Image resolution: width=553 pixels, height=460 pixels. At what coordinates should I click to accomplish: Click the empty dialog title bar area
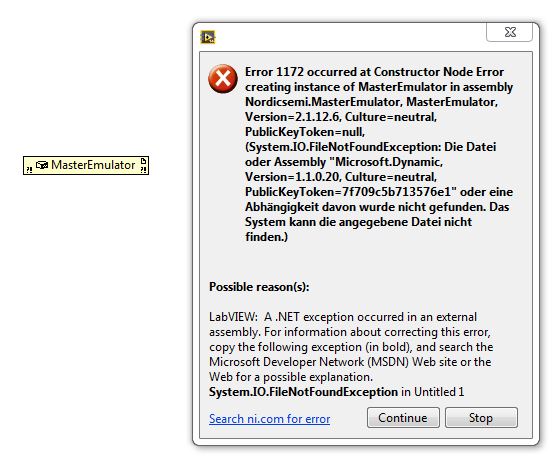349,37
